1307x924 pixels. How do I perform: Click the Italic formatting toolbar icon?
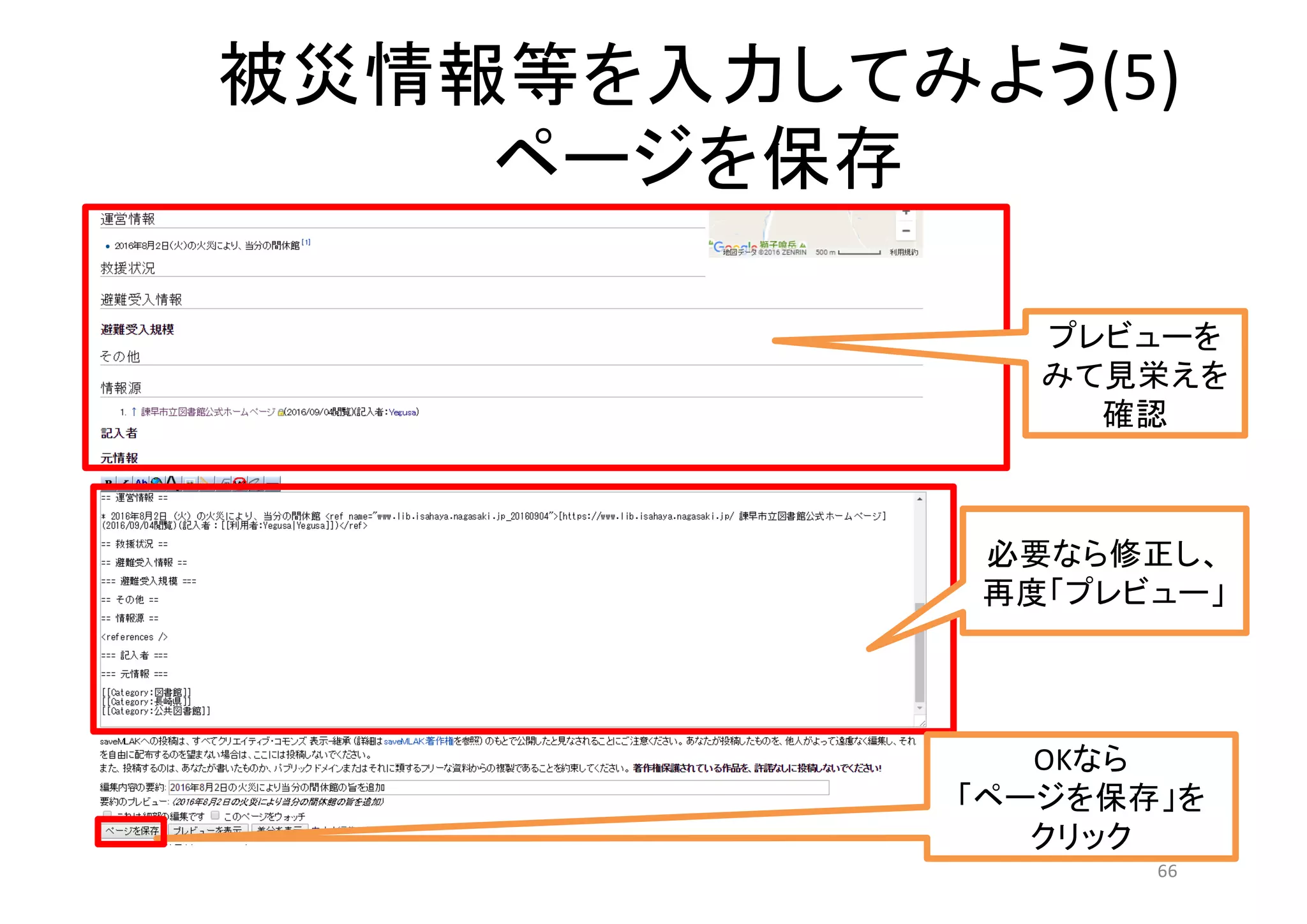click(x=125, y=481)
